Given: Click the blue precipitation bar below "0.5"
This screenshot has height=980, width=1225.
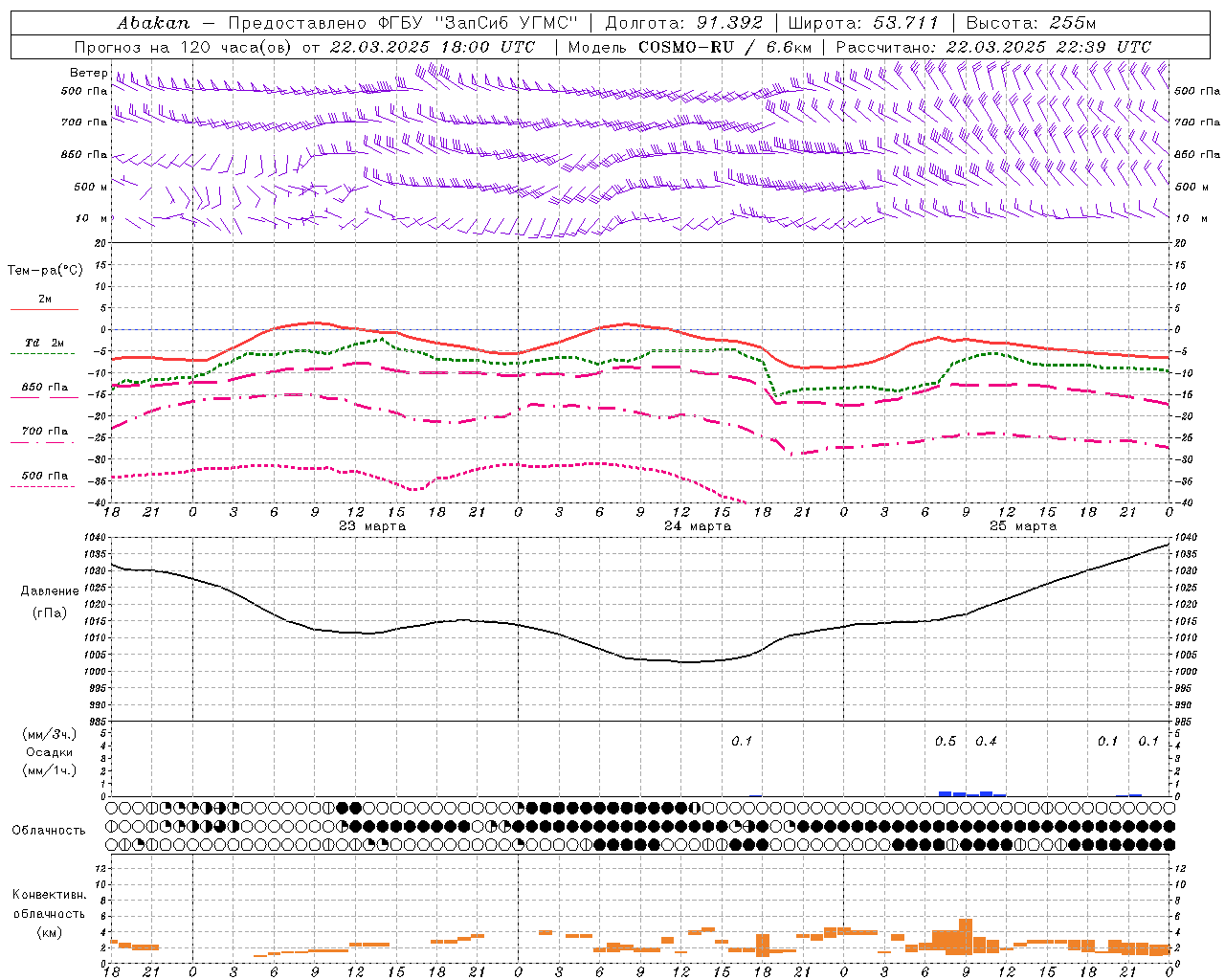Looking at the screenshot, I should coord(946,793).
